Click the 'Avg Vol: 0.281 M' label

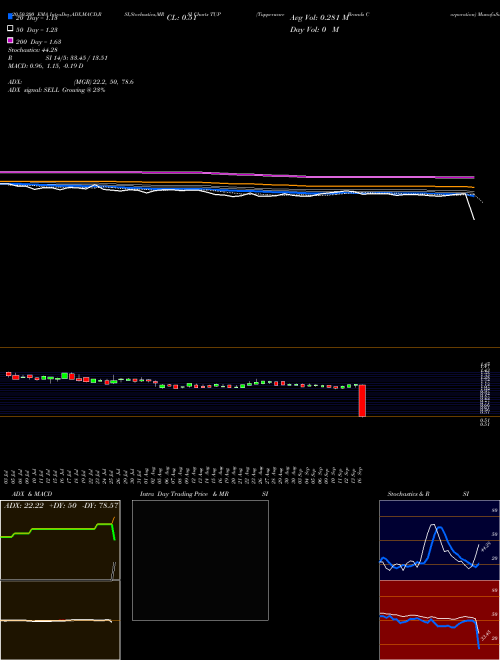(x=319, y=18)
